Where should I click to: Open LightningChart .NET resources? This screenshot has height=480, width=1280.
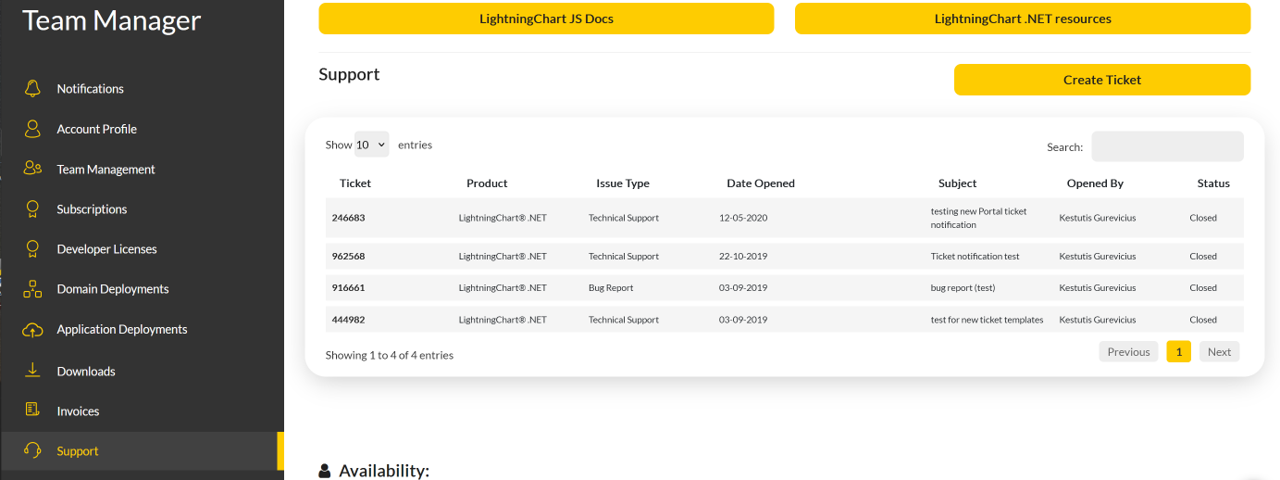point(1022,19)
